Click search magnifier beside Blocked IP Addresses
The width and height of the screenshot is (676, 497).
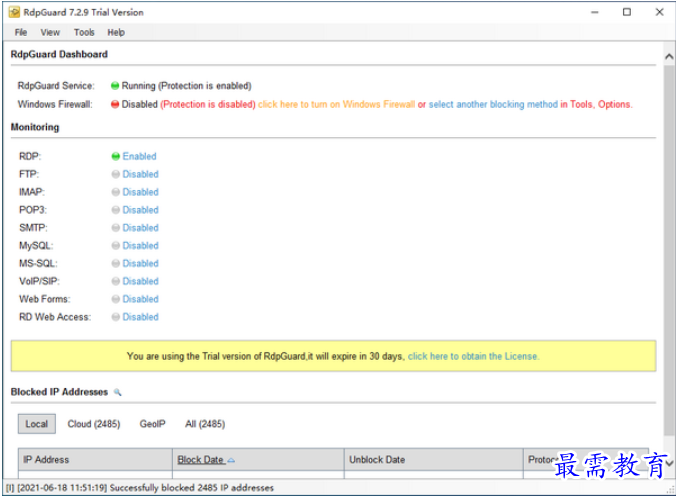click(117, 392)
